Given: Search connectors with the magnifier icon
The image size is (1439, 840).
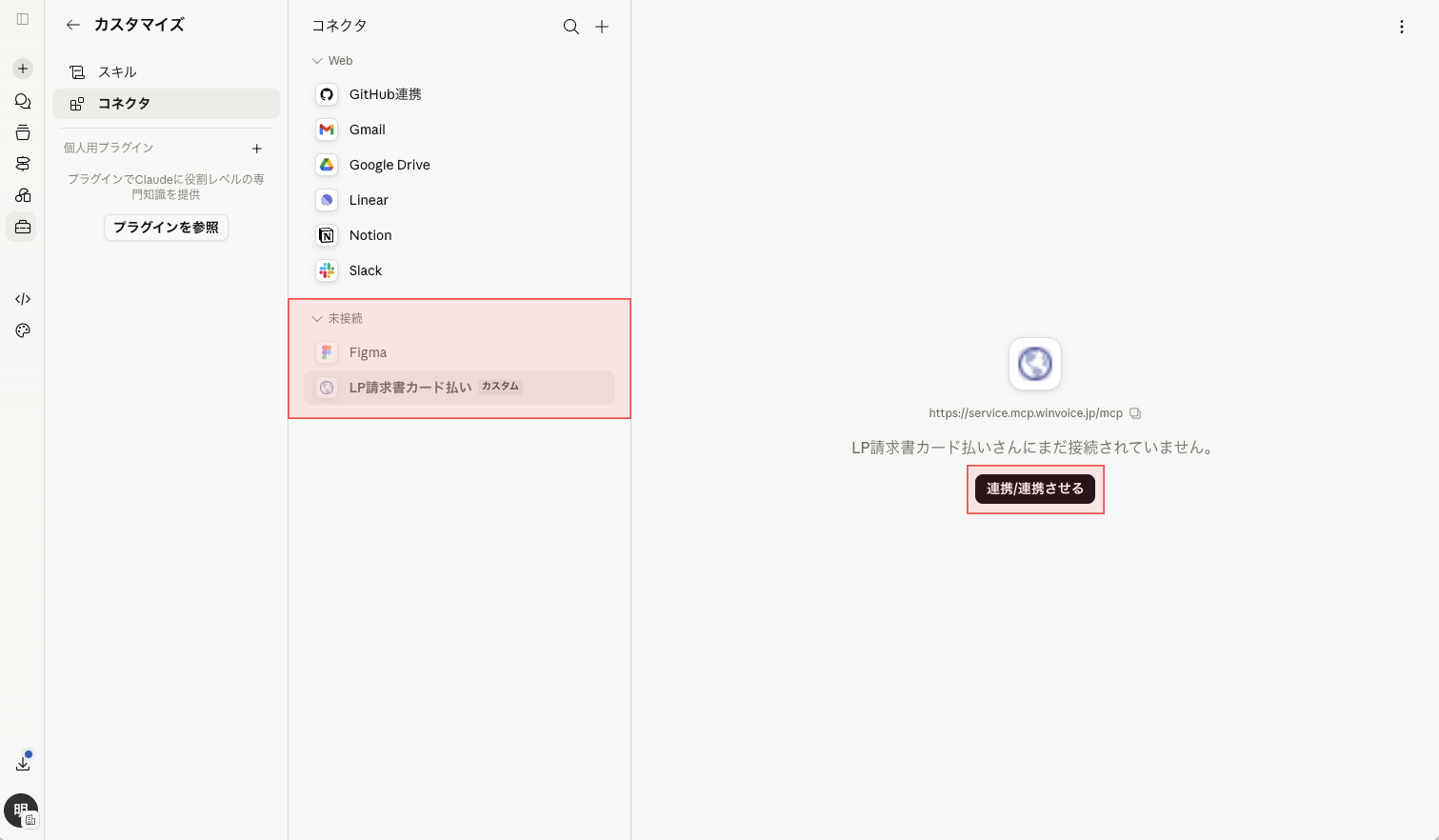Looking at the screenshot, I should coord(571,27).
